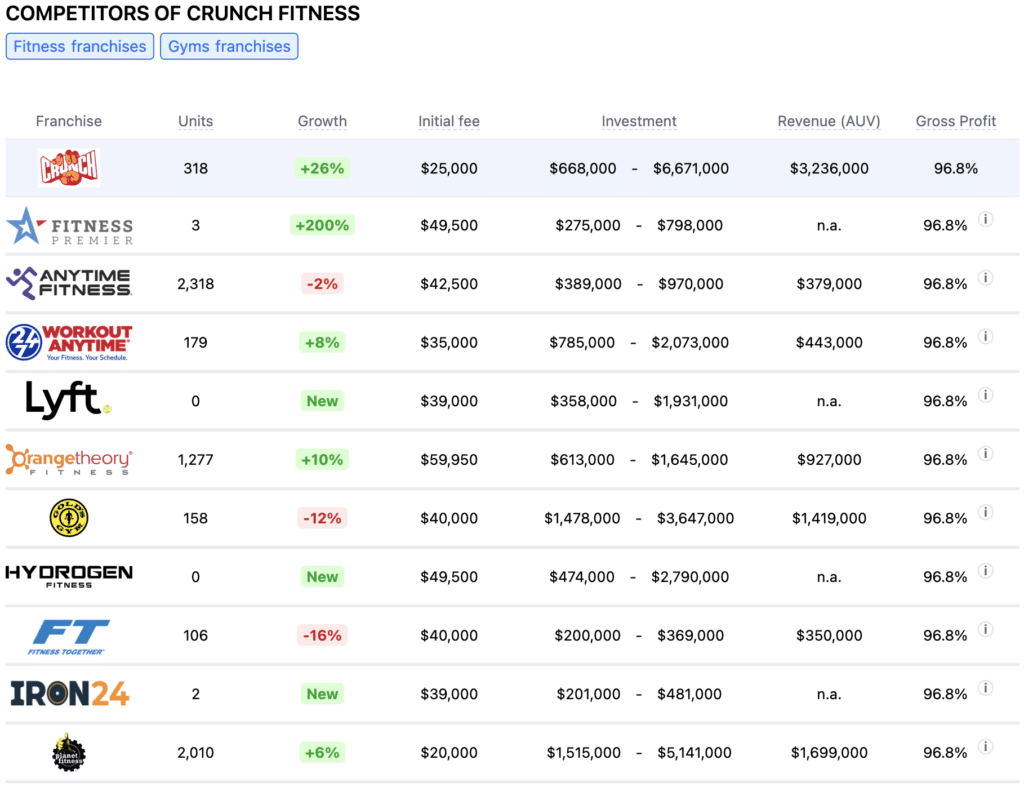Click the +200% growth badge
The width and height of the screenshot is (1024, 791).
(322, 225)
